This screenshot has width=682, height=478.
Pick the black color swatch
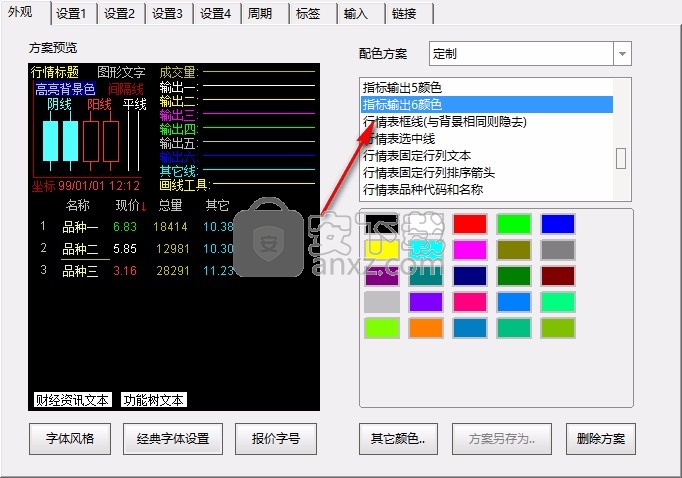(382, 224)
